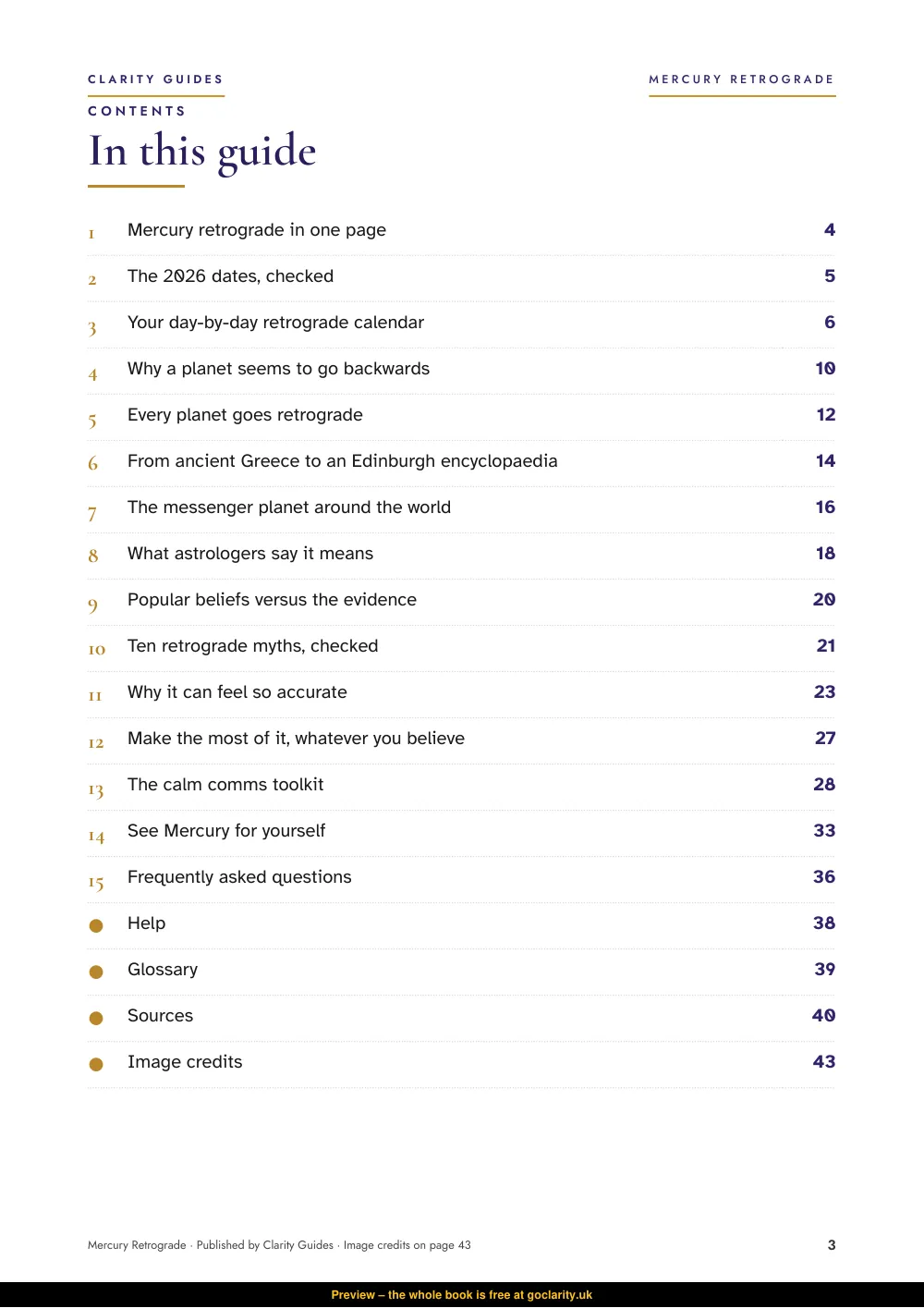Viewport: 924px width, 1308px height.
Task: Click chapter number 11 beside 'Why it can feel so accurate'
Action: tap(95, 696)
